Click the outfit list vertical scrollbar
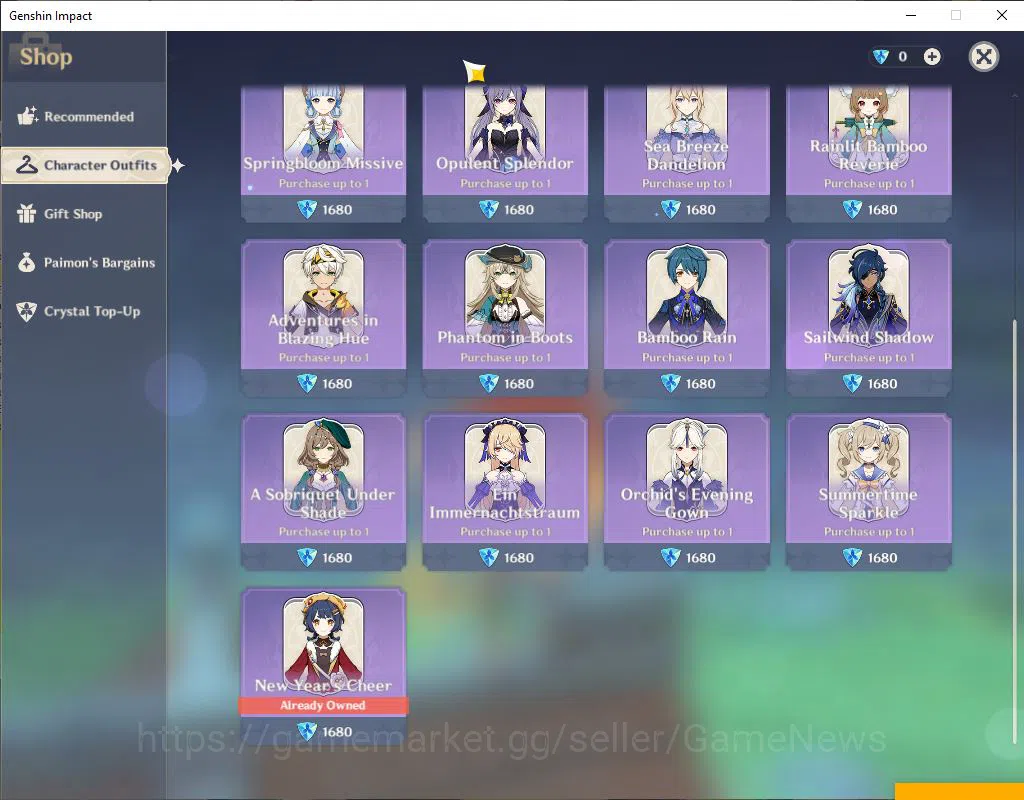Screen dimensions: 1024x800 click(x=1014, y=530)
